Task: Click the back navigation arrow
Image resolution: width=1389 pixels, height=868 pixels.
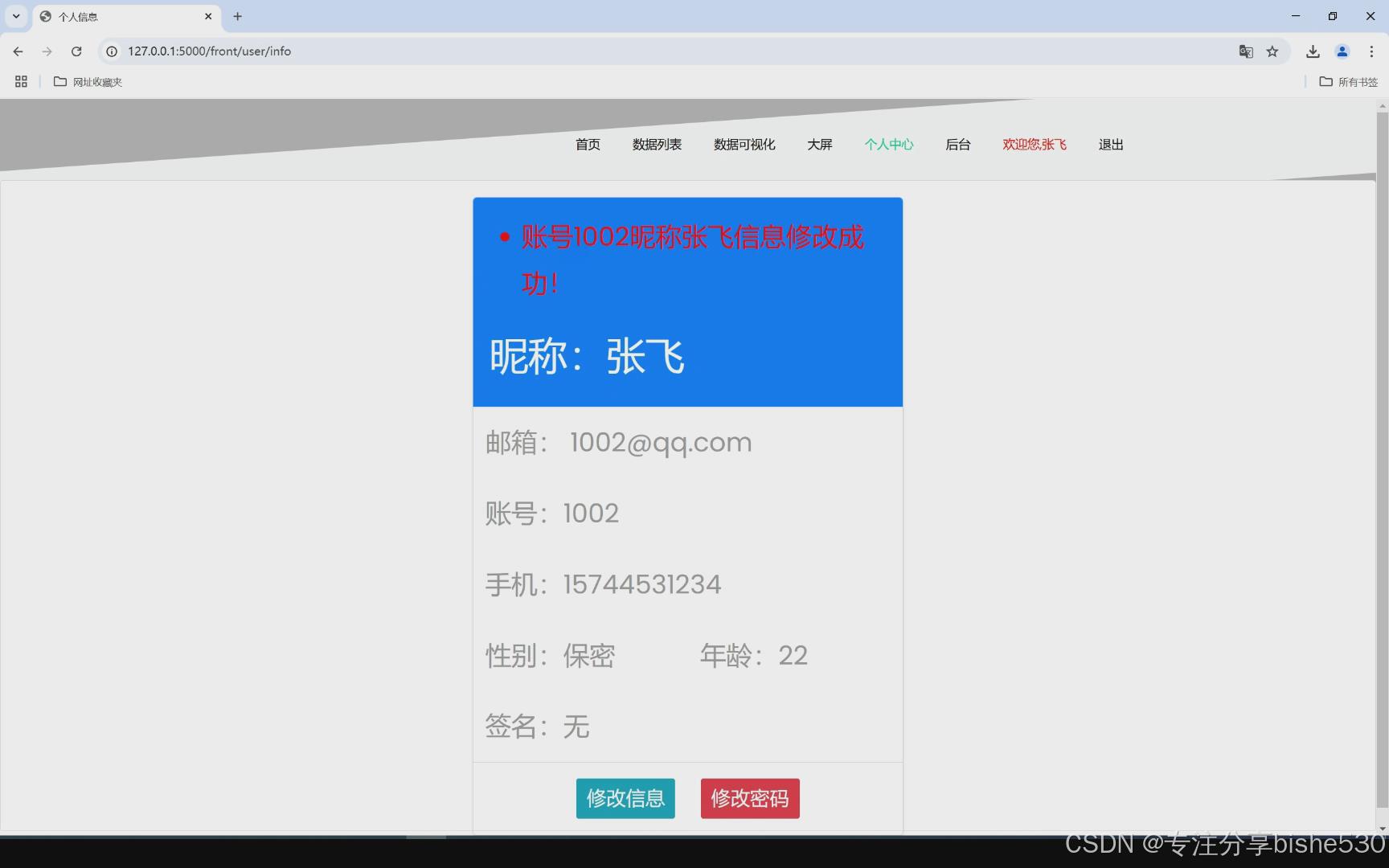Action: pyautogui.click(x=18, y=51)
